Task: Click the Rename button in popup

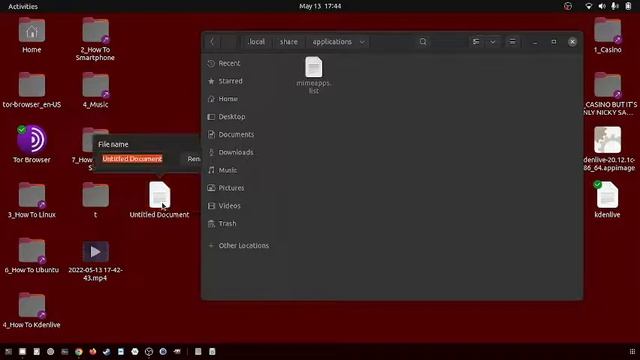Action: point(193,159)
